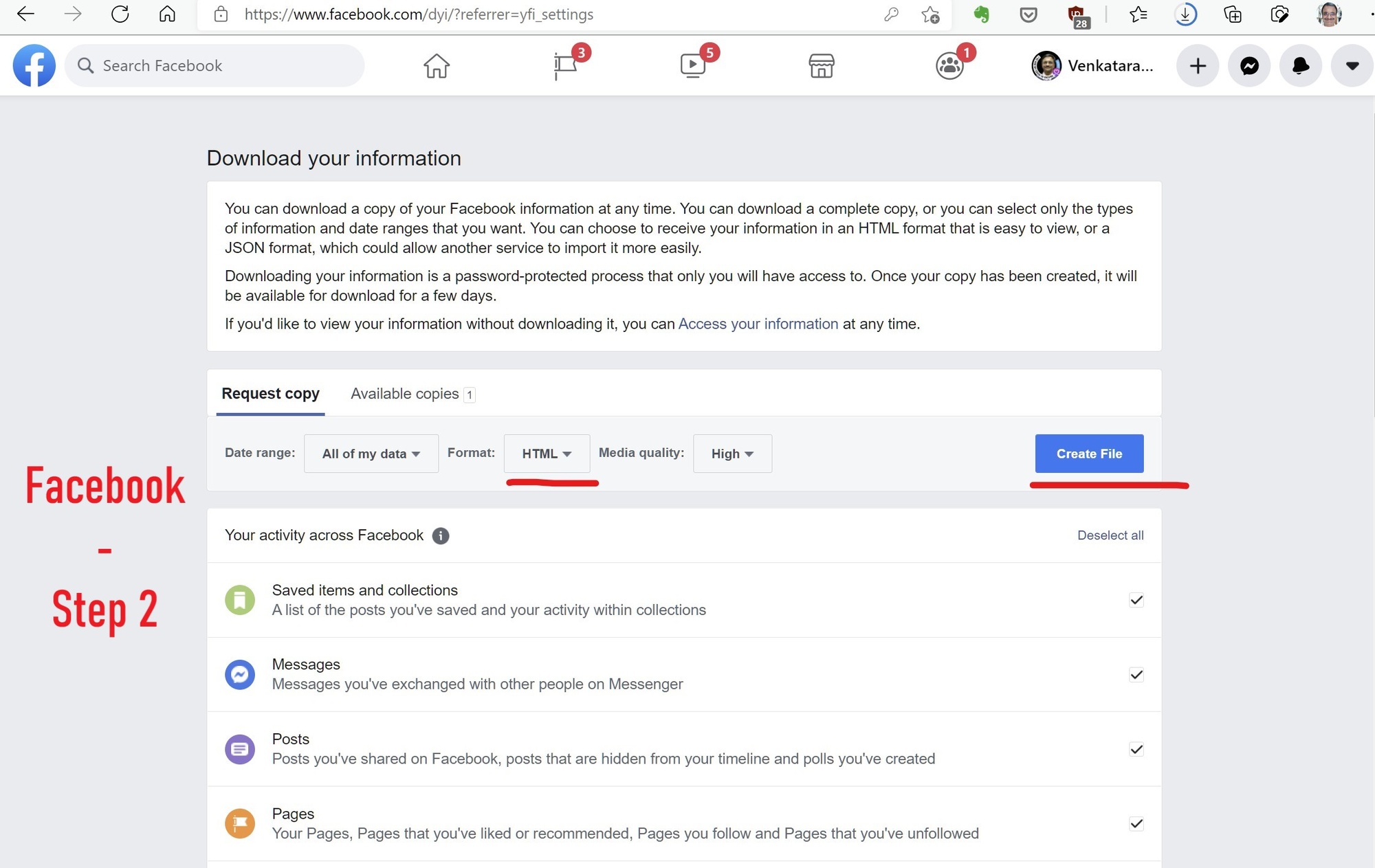The height and width of the screenshot is (868, 1375).
Task: Switch to the Available copies tab
Action: click(x=405, y=393)
